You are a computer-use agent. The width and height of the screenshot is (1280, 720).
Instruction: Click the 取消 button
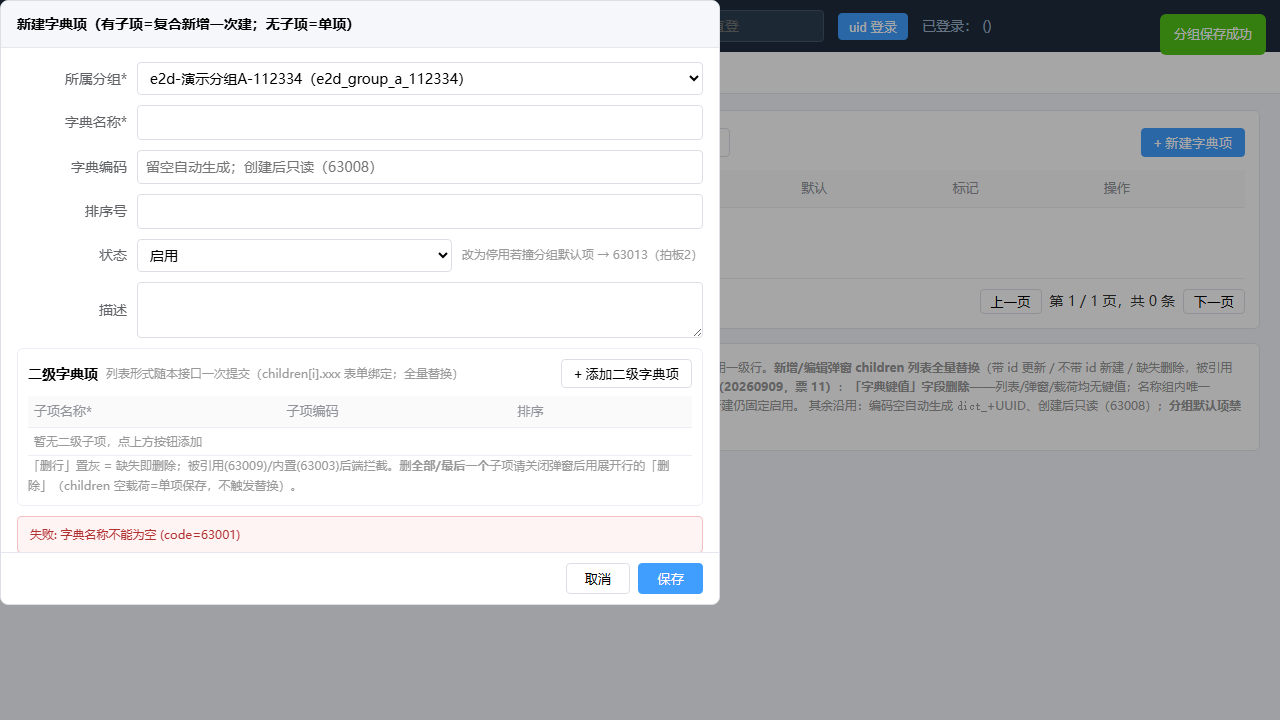(598, 579)
